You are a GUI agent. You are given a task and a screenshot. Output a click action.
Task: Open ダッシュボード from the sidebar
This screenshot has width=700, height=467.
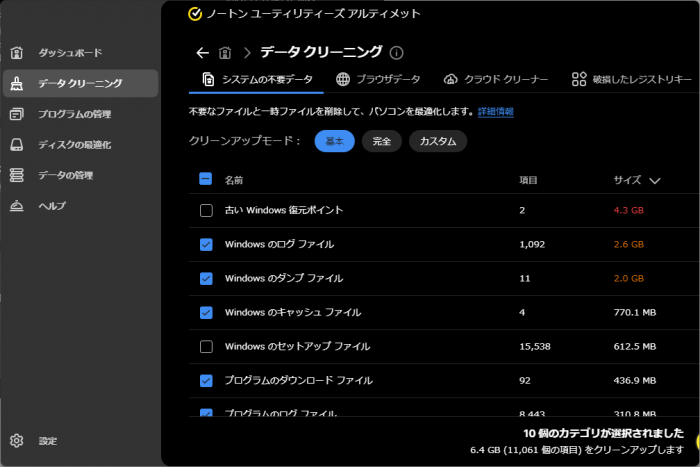point(80,53)
